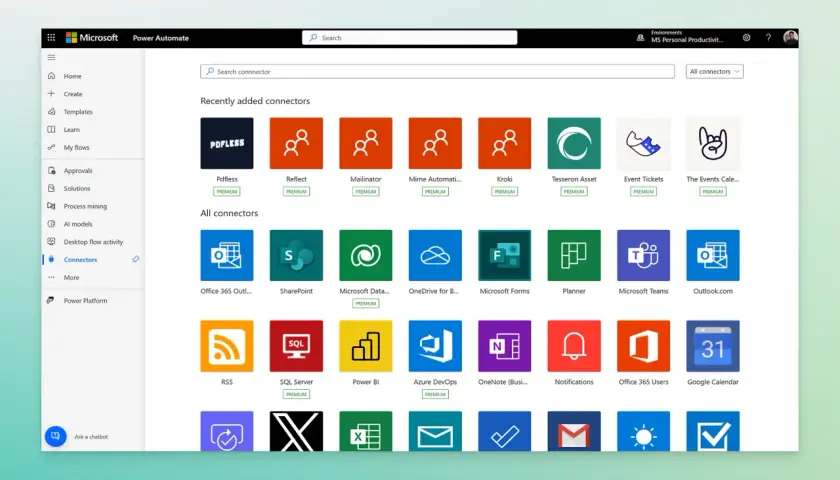Select the OneNote (Business) connector
Image resolution: width=840 pixels, height=480 pixels.
tap(504, 346)
